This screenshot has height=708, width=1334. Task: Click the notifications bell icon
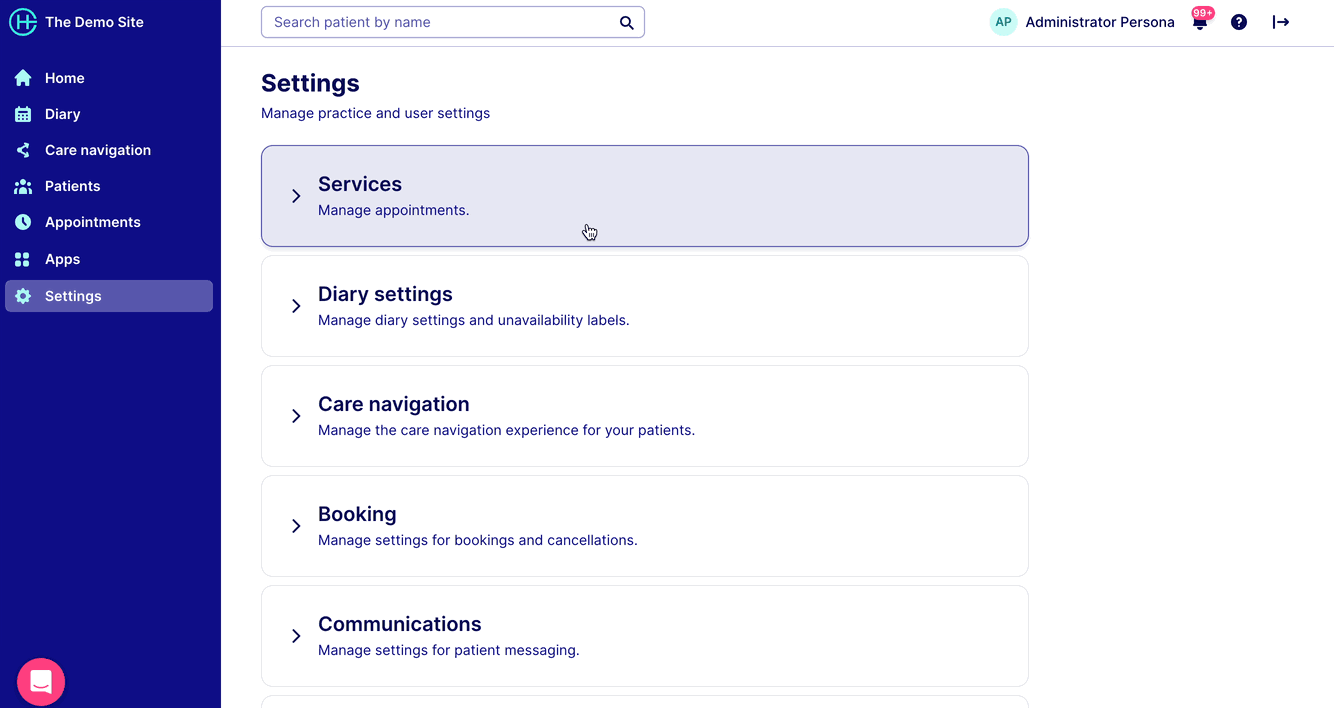click(1200, 23)
